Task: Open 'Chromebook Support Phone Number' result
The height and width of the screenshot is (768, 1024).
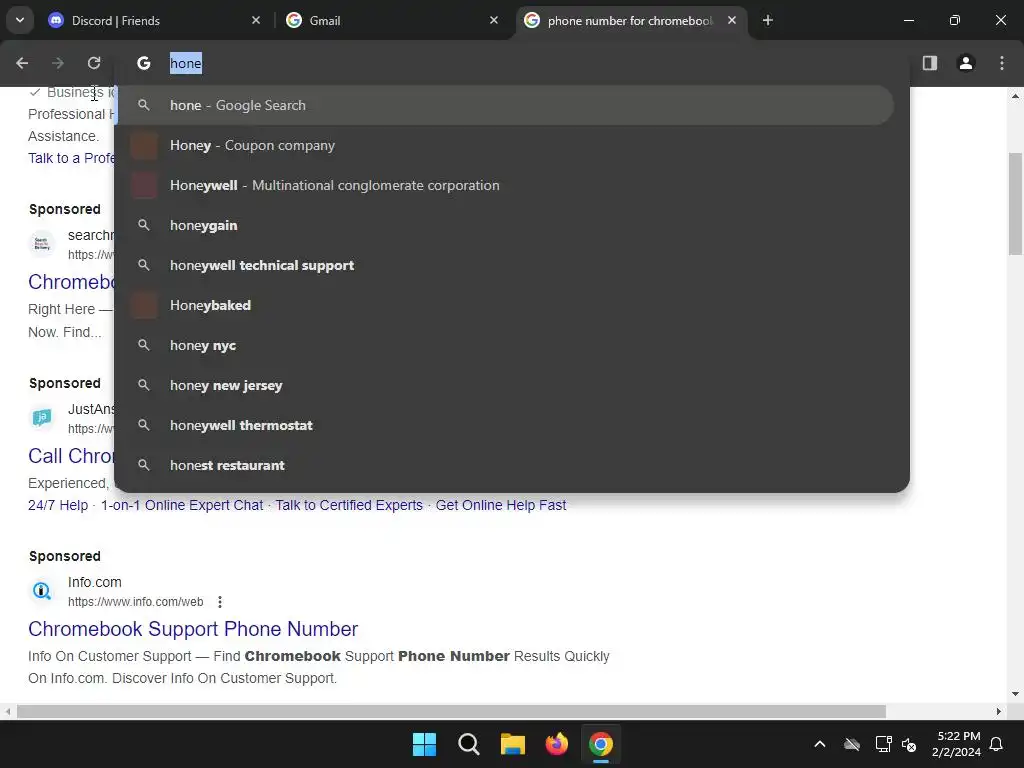Action: 193,629
